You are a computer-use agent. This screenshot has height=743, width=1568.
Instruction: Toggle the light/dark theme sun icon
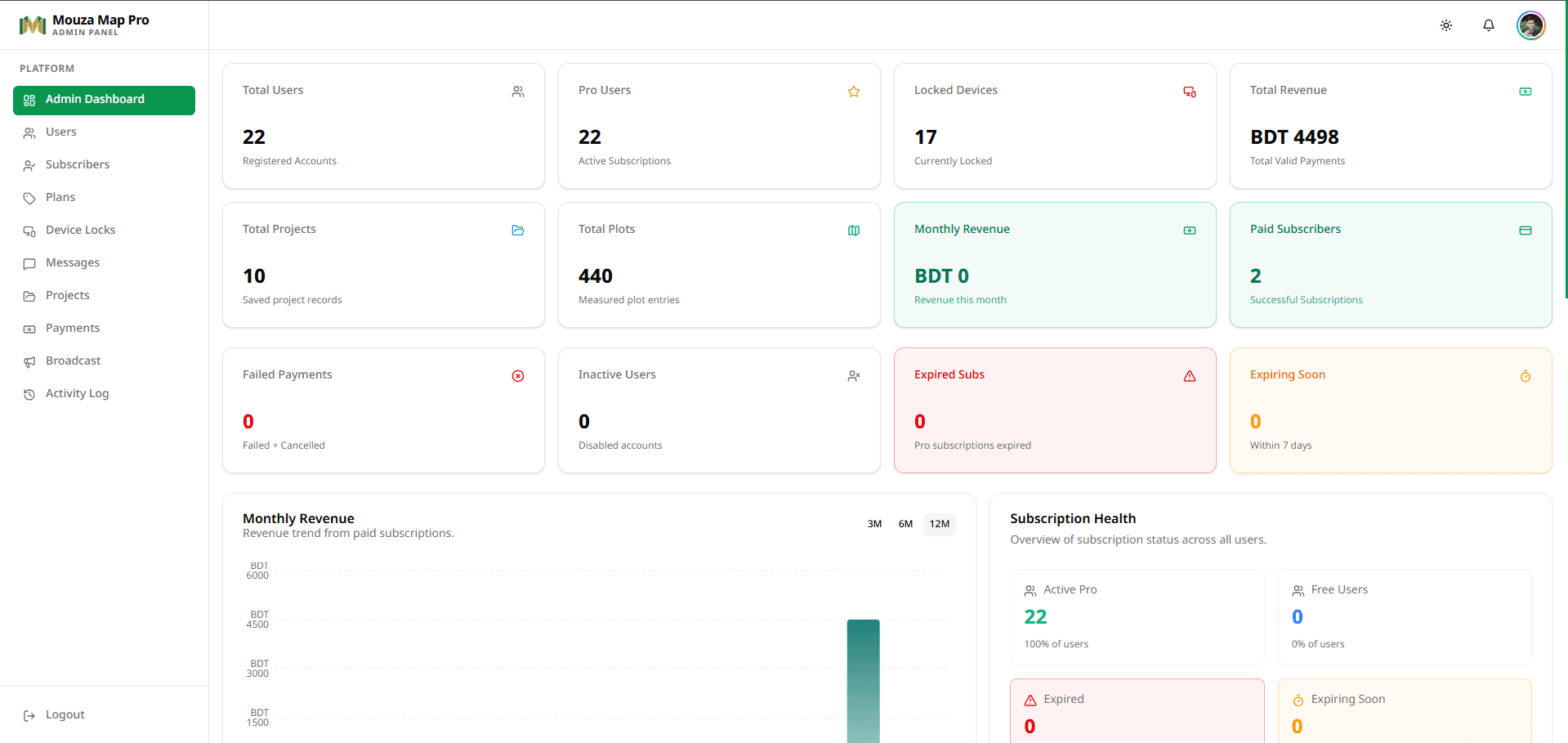coord(1446,25)
